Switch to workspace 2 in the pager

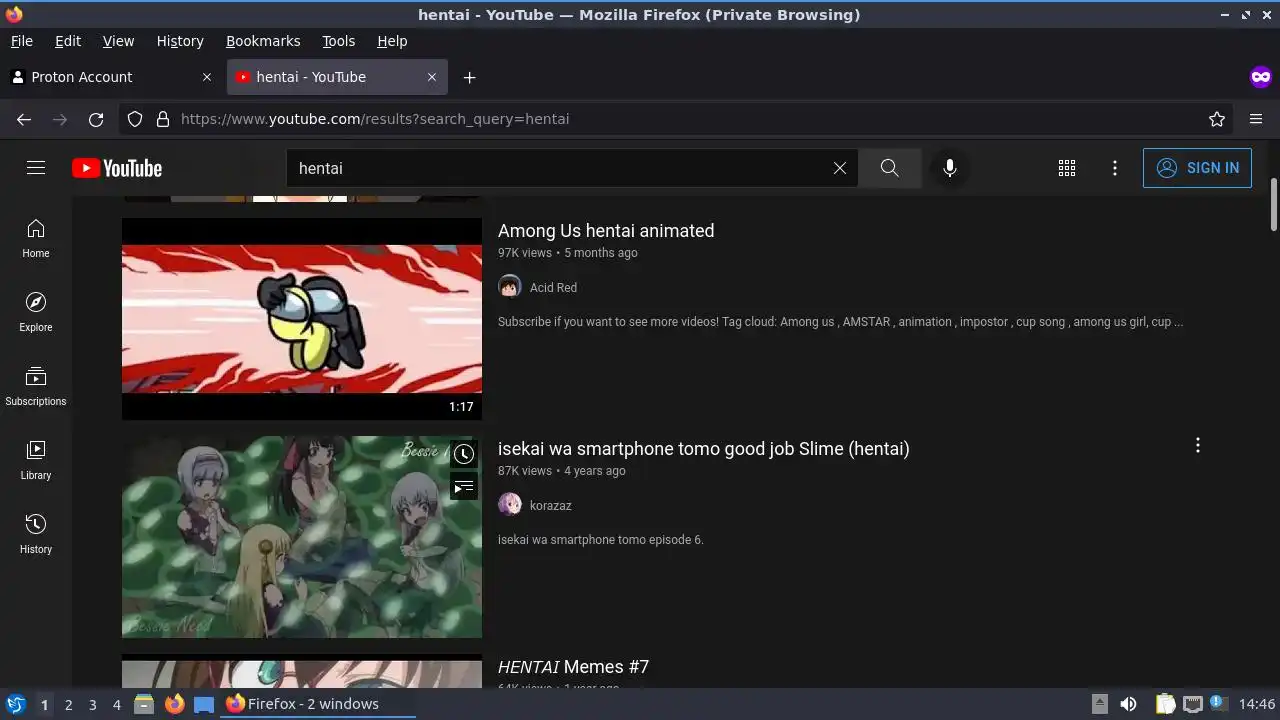point(68,704)
